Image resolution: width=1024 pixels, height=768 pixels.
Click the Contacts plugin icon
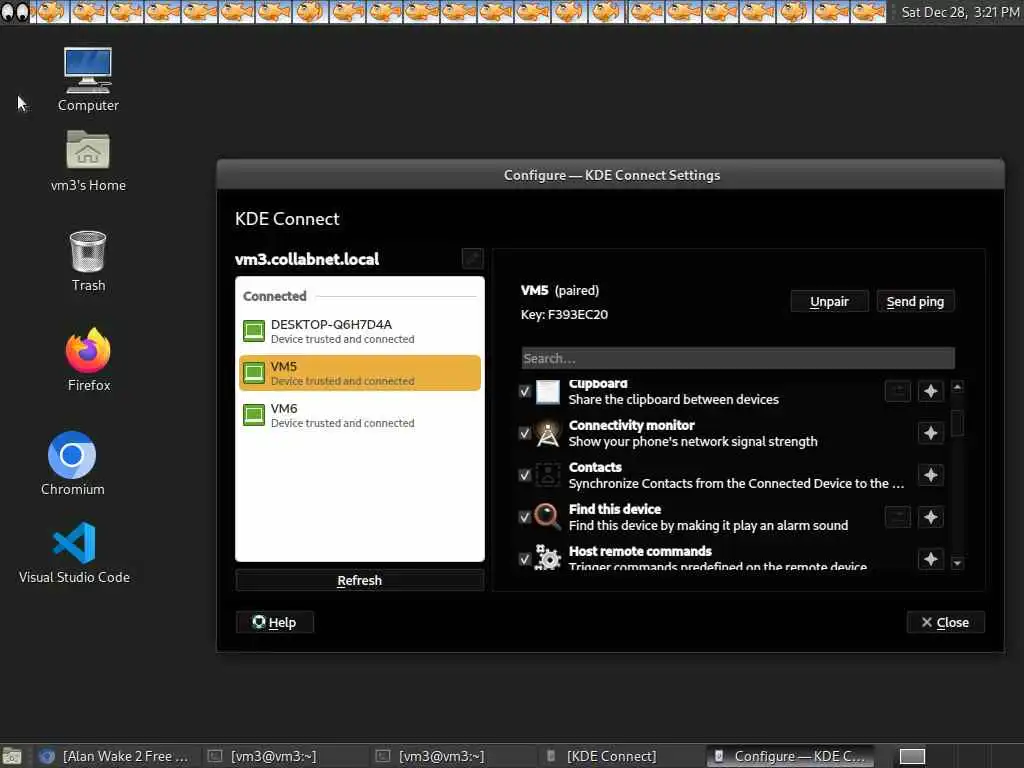click(547, 475)
